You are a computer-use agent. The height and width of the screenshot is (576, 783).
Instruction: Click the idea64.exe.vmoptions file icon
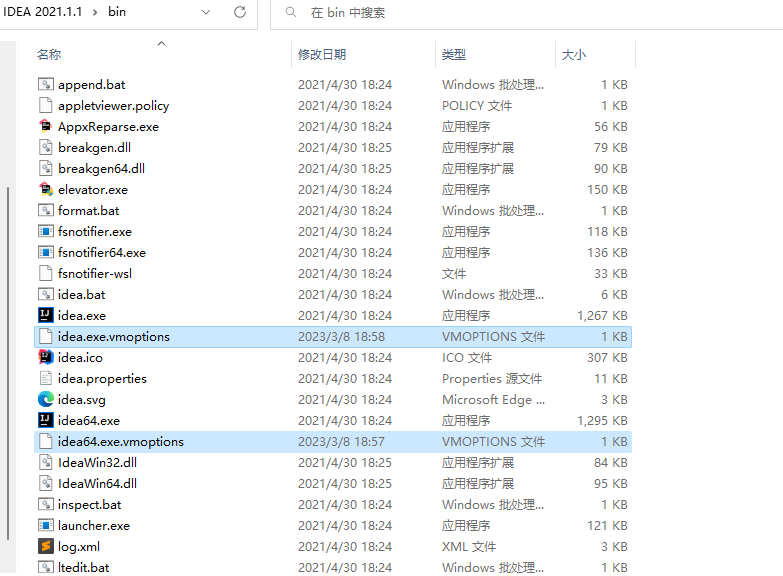coord(45,441)
